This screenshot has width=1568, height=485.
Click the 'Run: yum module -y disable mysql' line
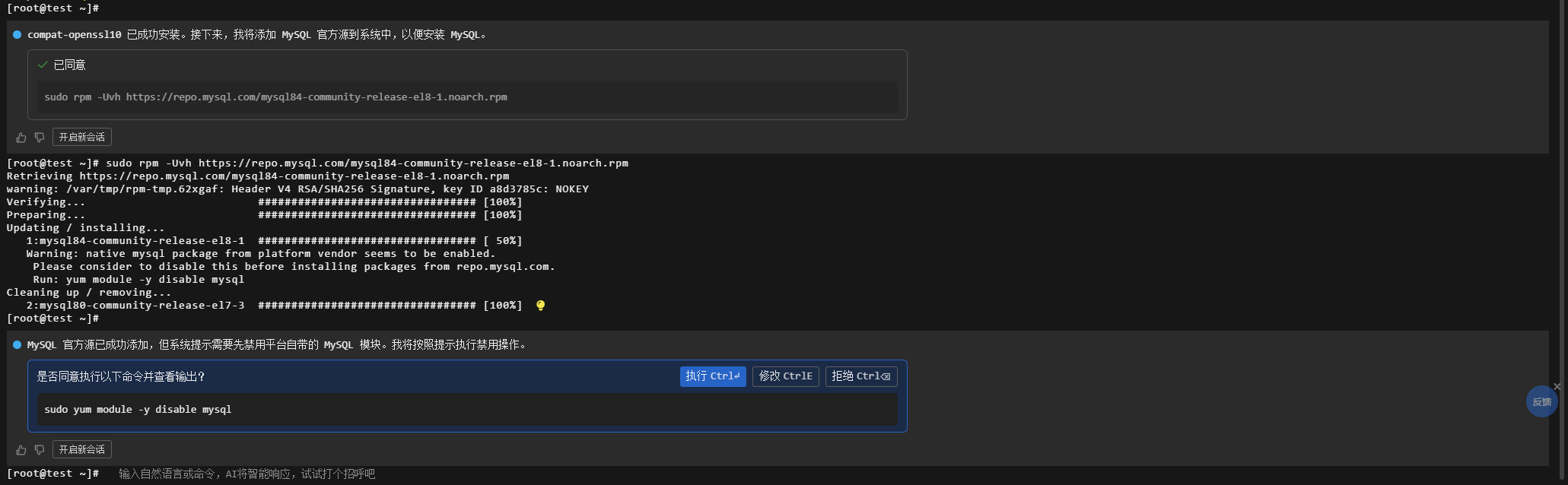[x=138, y=280]
